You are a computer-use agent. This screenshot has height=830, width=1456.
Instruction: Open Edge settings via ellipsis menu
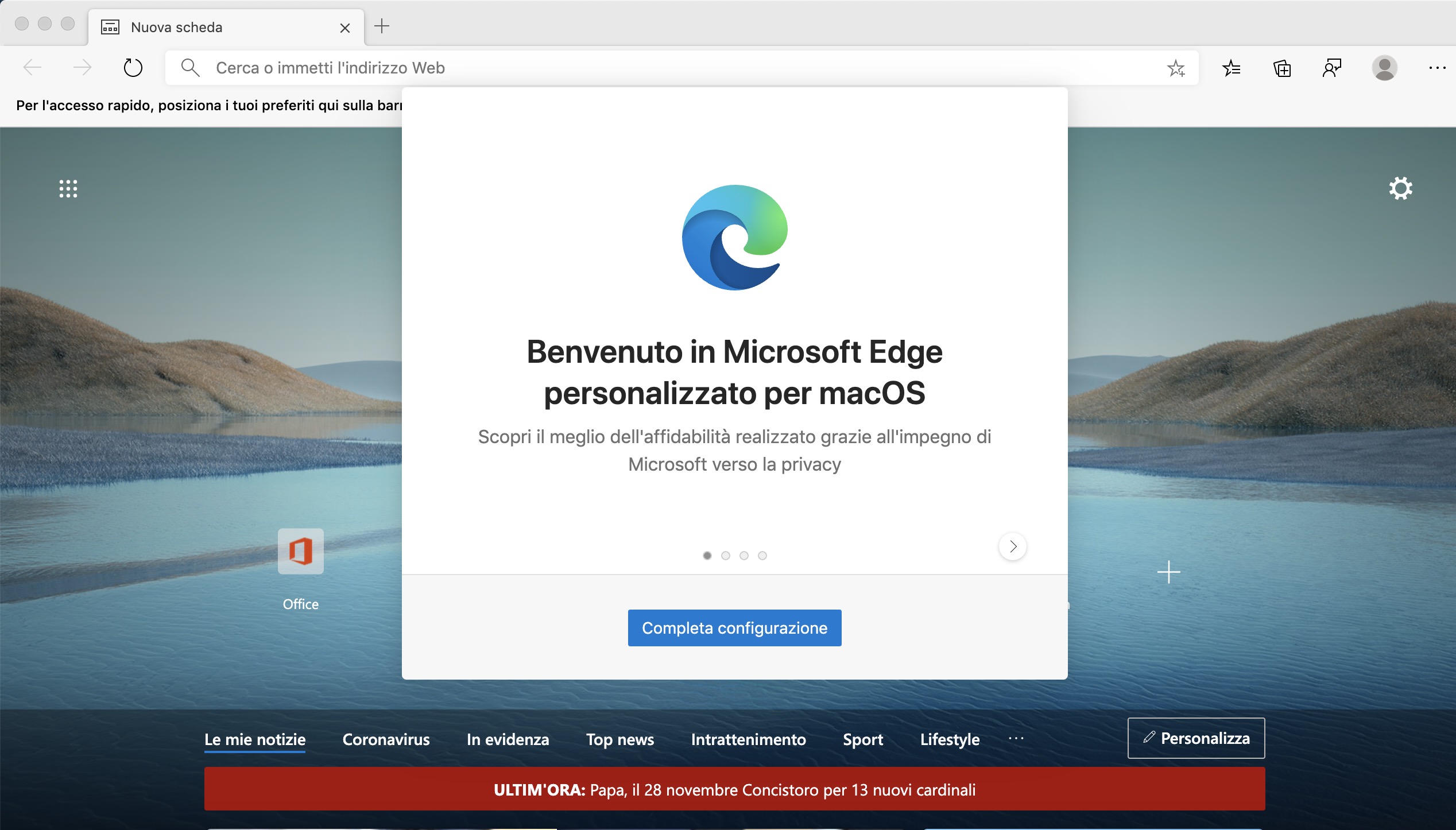1437,68
